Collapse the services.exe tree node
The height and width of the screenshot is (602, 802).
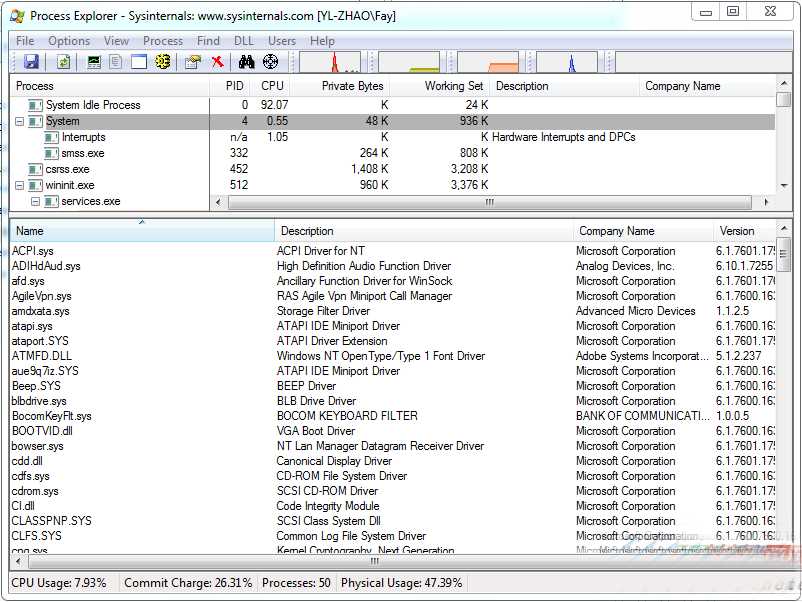click(36, 200)
